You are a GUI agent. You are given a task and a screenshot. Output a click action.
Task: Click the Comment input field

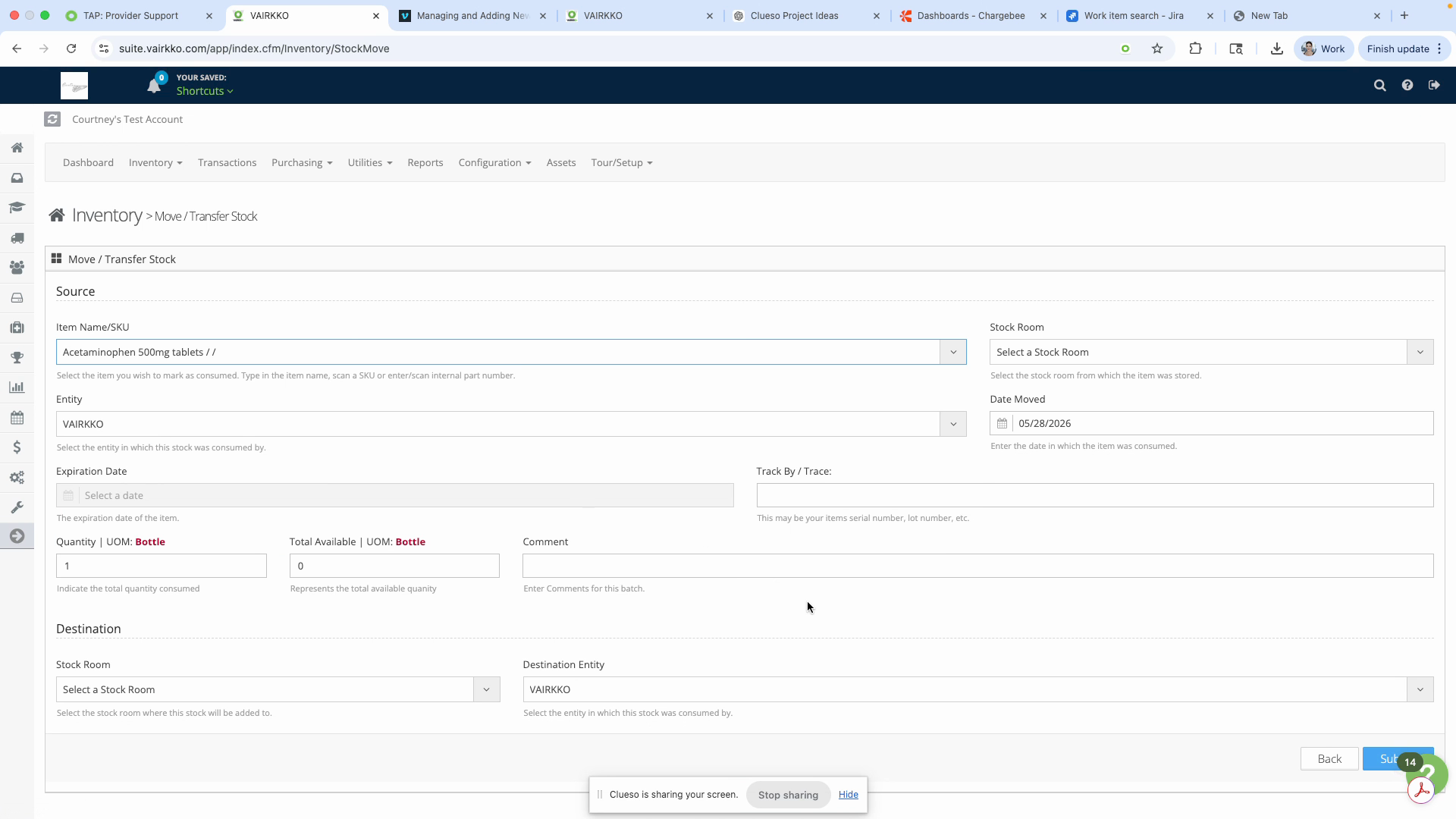tap(977, 566)
